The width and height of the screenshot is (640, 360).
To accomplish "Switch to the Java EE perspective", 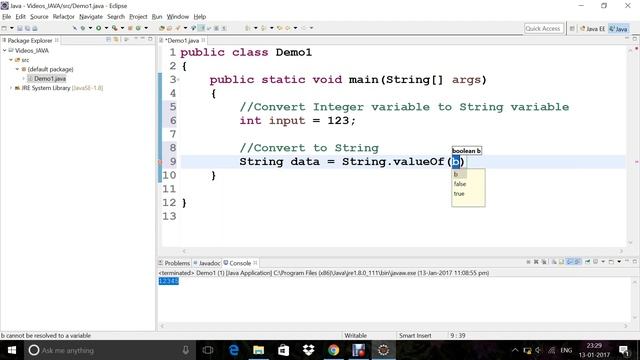I will point(593,29).
